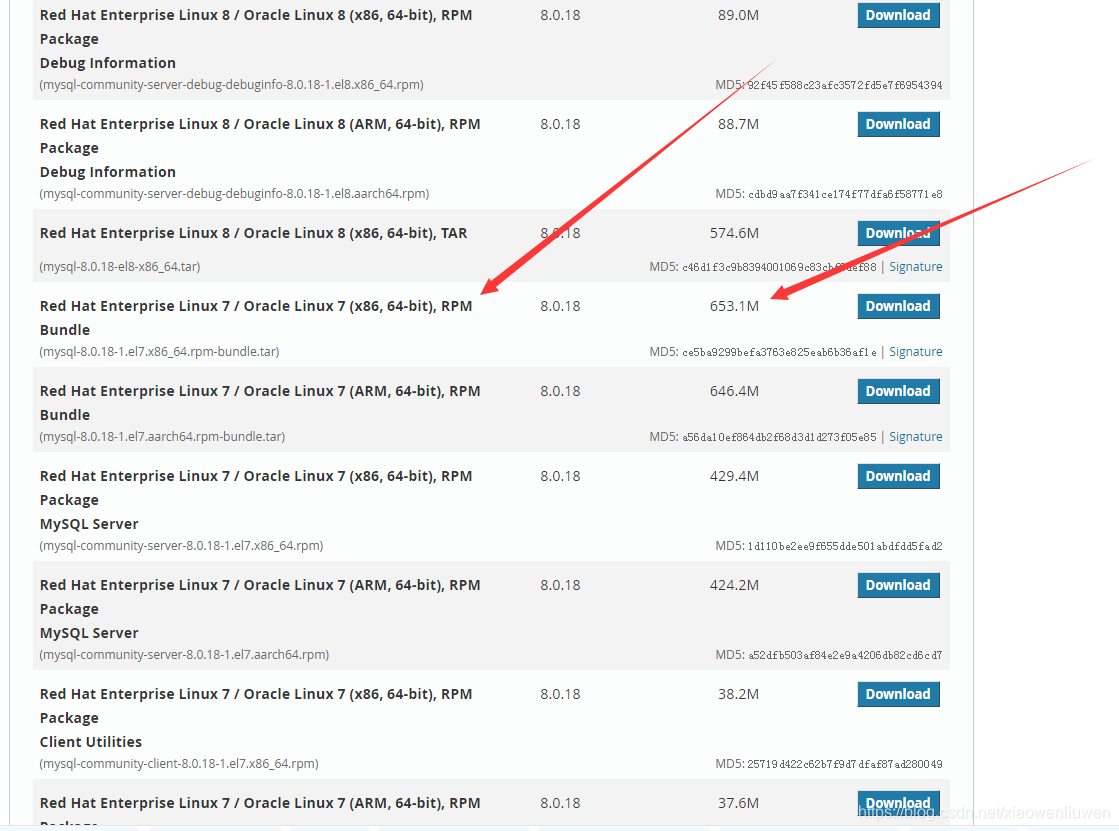Screen dimensions: 1119x831
Task: Click the Client Utilities label
Action: tap(91, 742)
